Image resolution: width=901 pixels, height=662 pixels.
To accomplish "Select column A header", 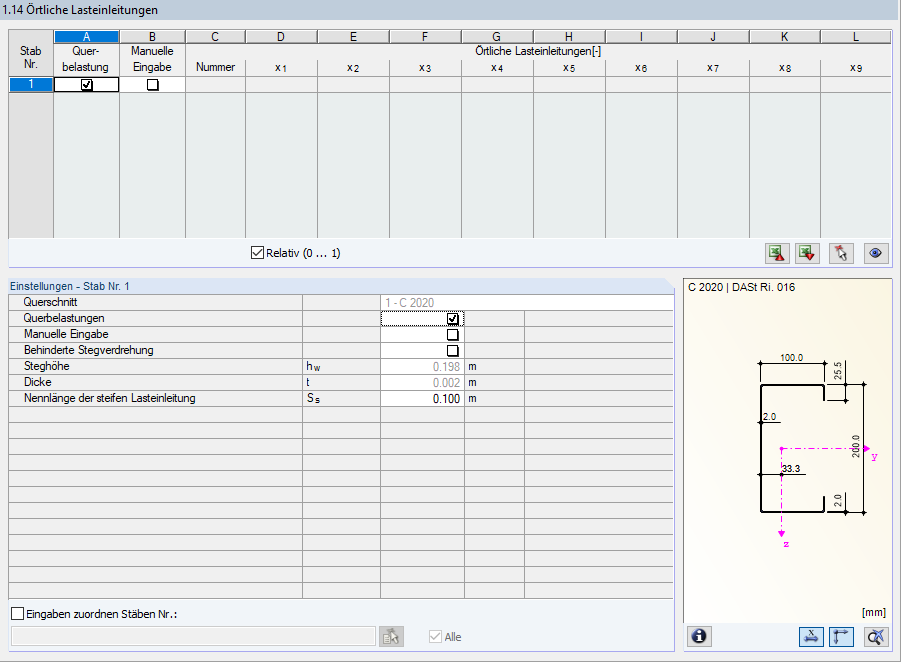I will 87,37.
